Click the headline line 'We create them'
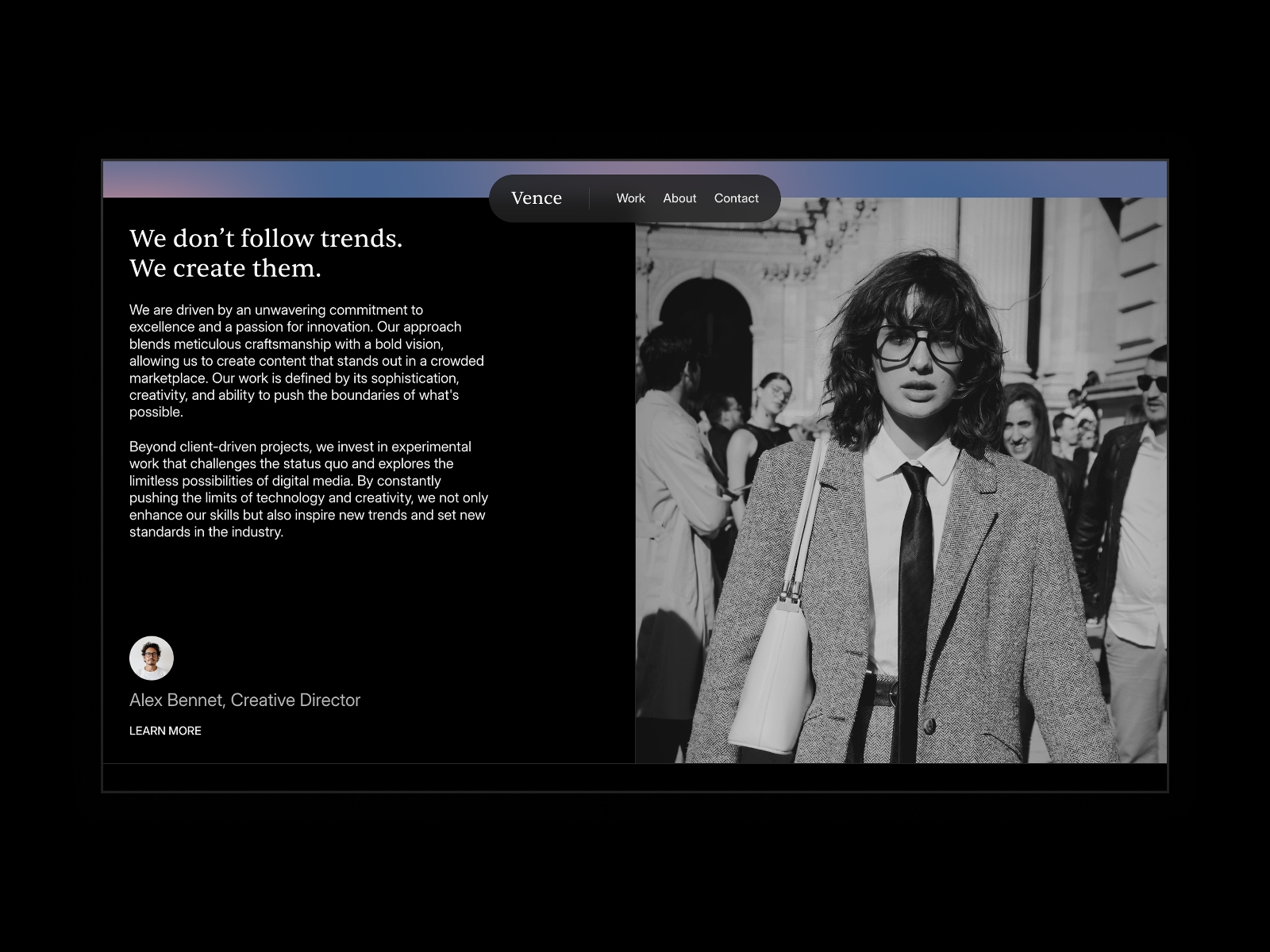 click(226, 268)
